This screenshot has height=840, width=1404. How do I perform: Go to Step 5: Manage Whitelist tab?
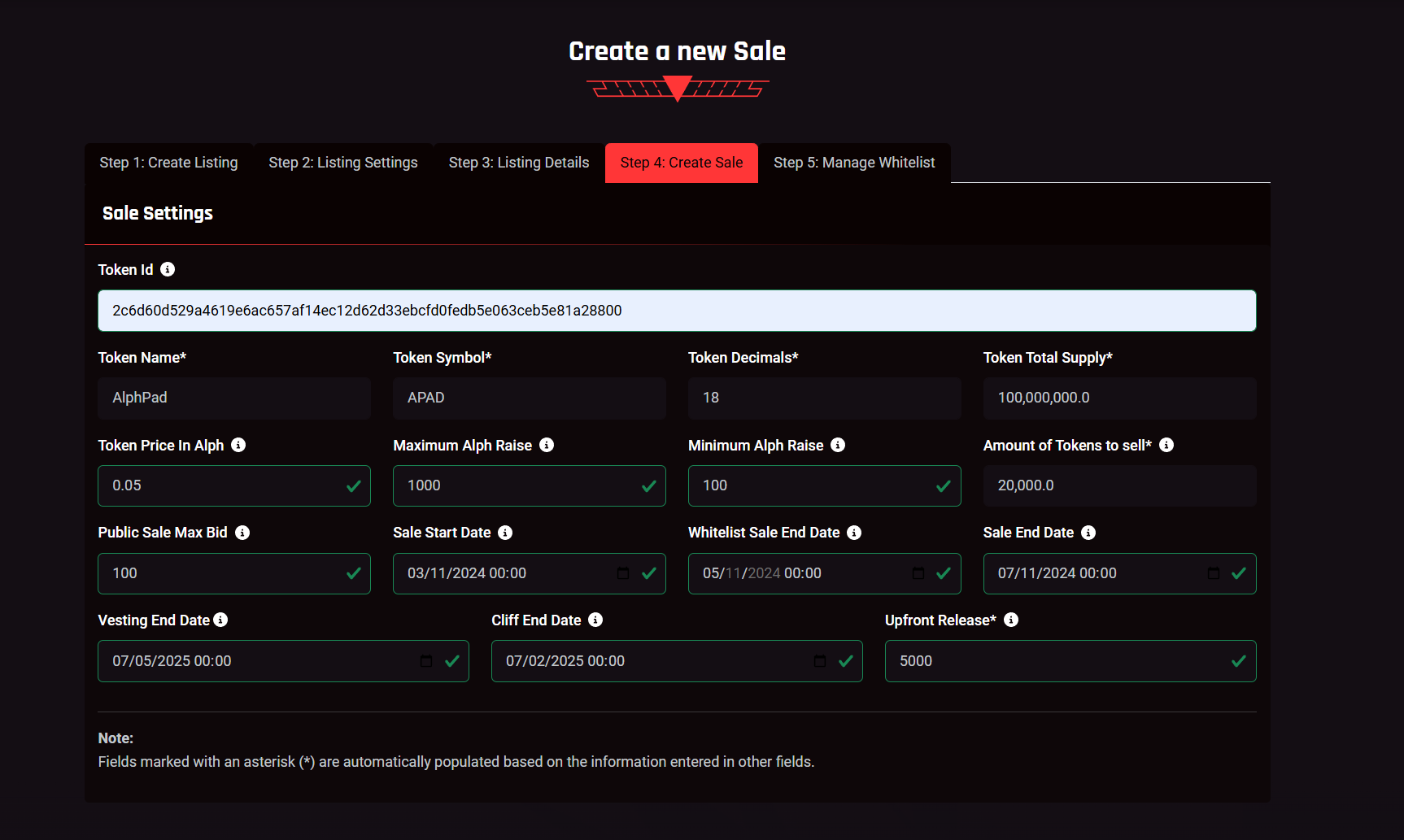coord(854,163)
